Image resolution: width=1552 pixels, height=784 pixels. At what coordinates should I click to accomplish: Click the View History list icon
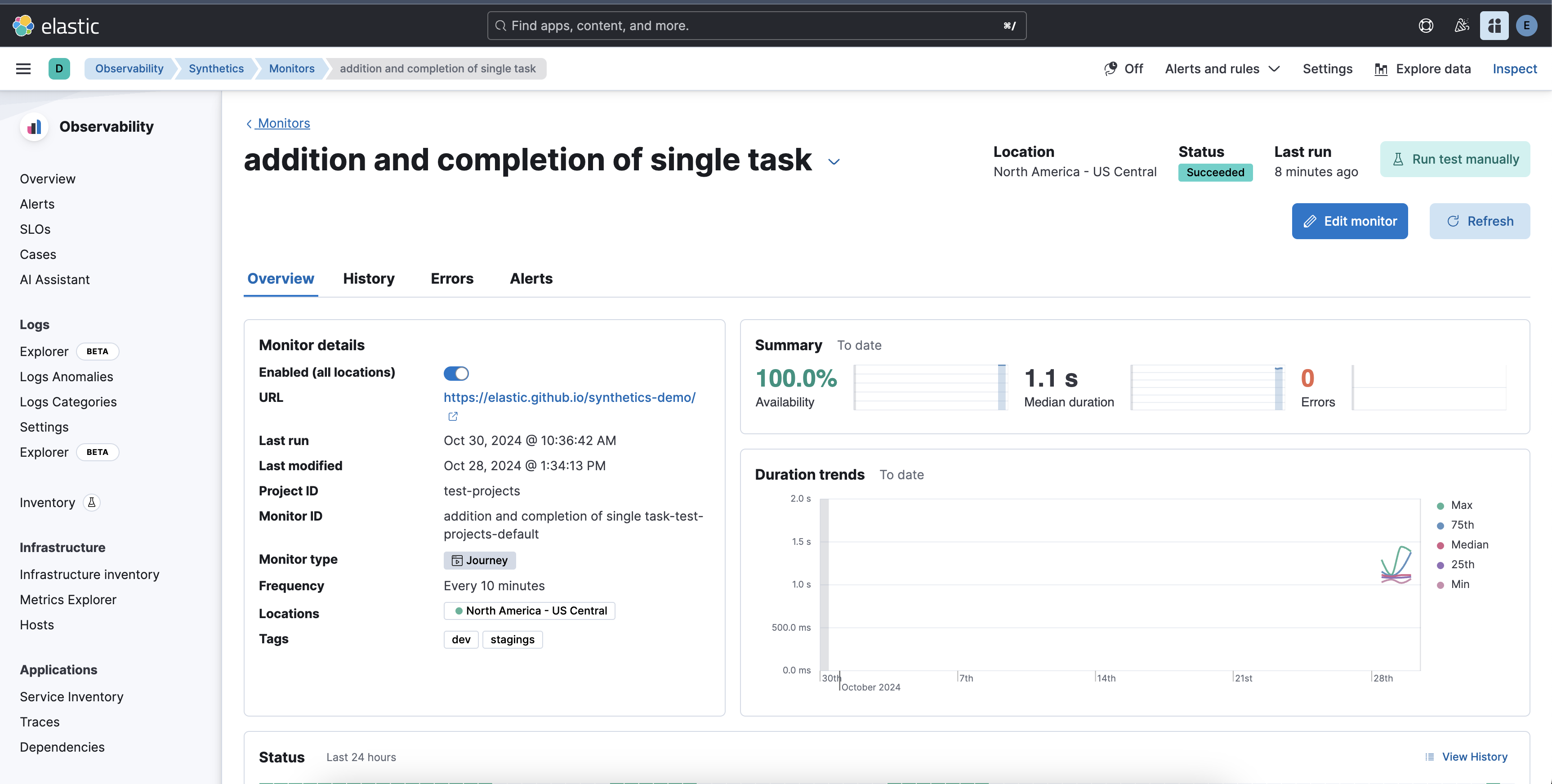click(x=1429, y=757)
